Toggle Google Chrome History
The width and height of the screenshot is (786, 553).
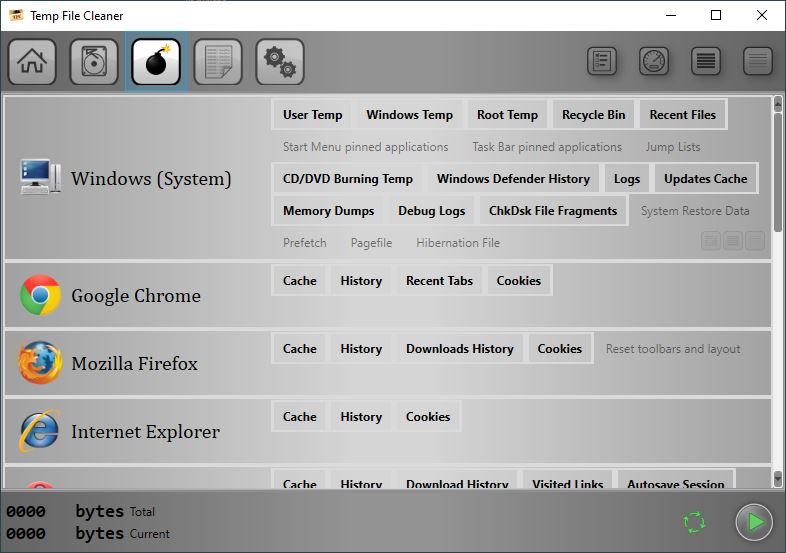coord(361,281)
